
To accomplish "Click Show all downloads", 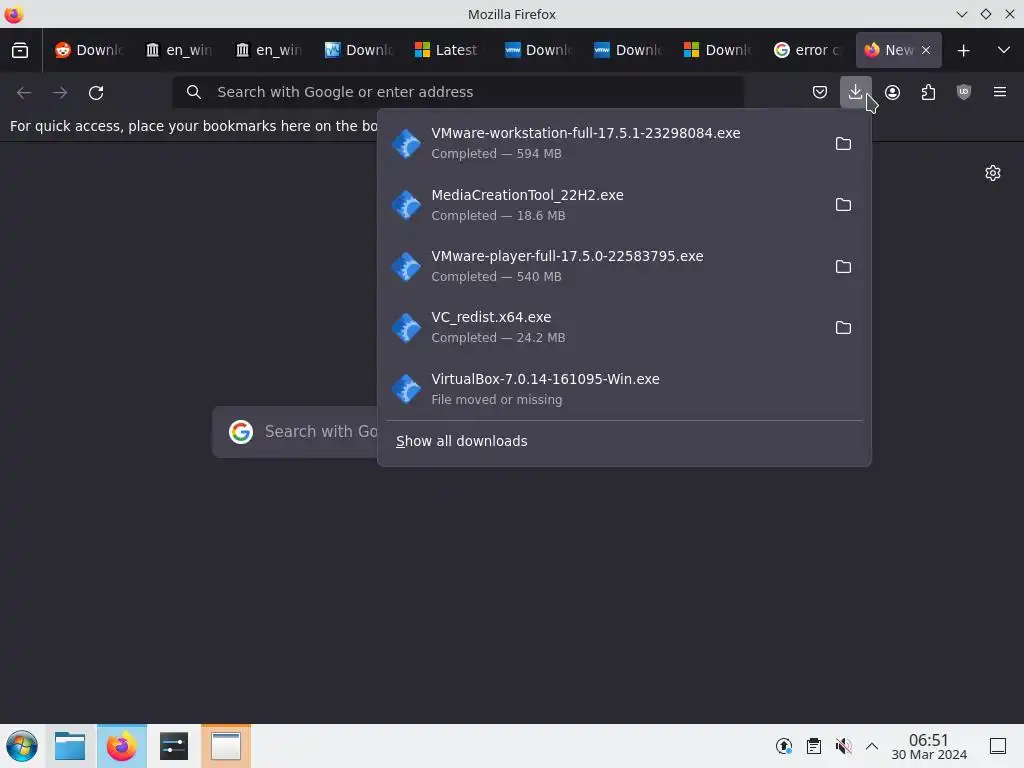I will pyautogui.click(x=462, y=441).
